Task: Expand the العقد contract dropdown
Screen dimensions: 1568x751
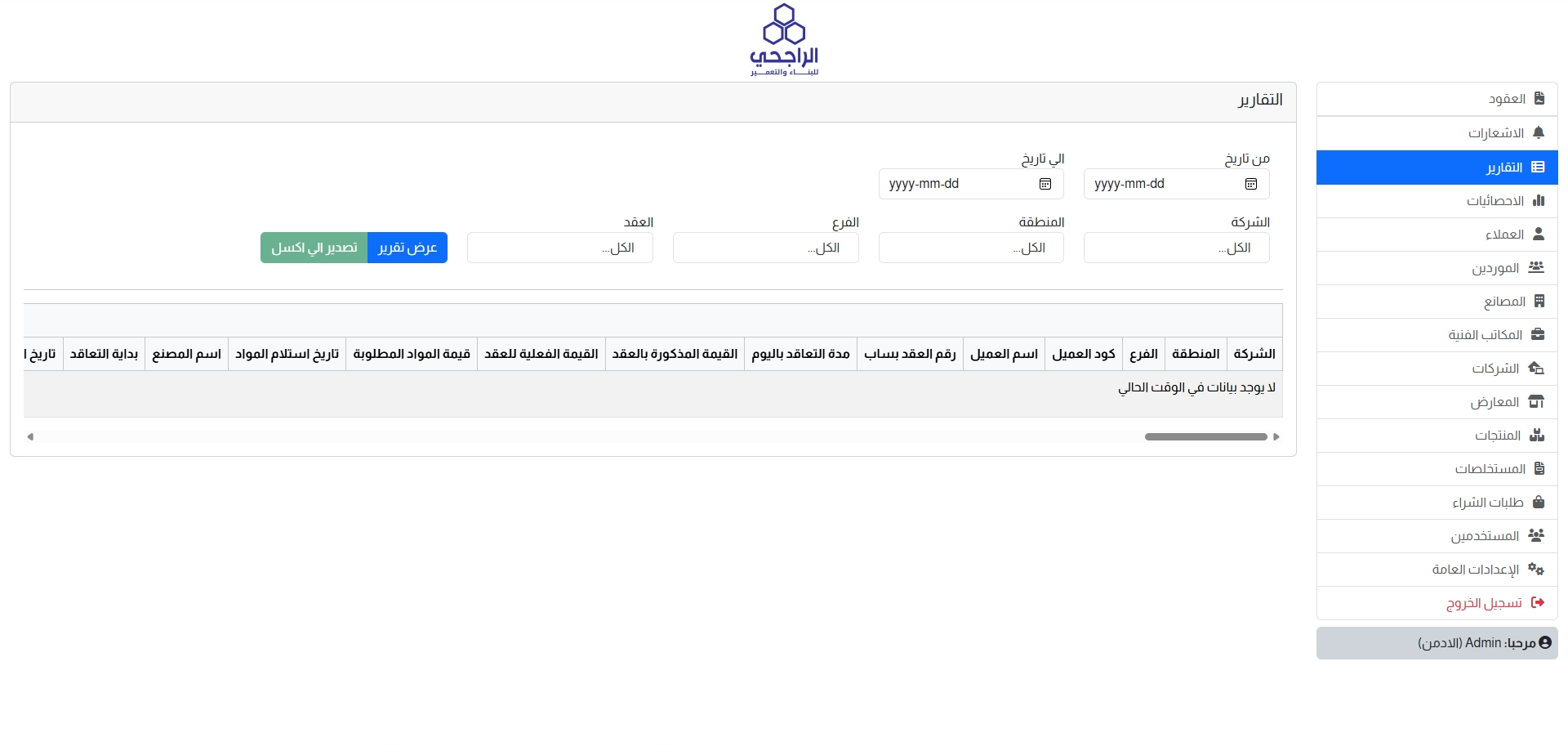Action: [559, 248]
